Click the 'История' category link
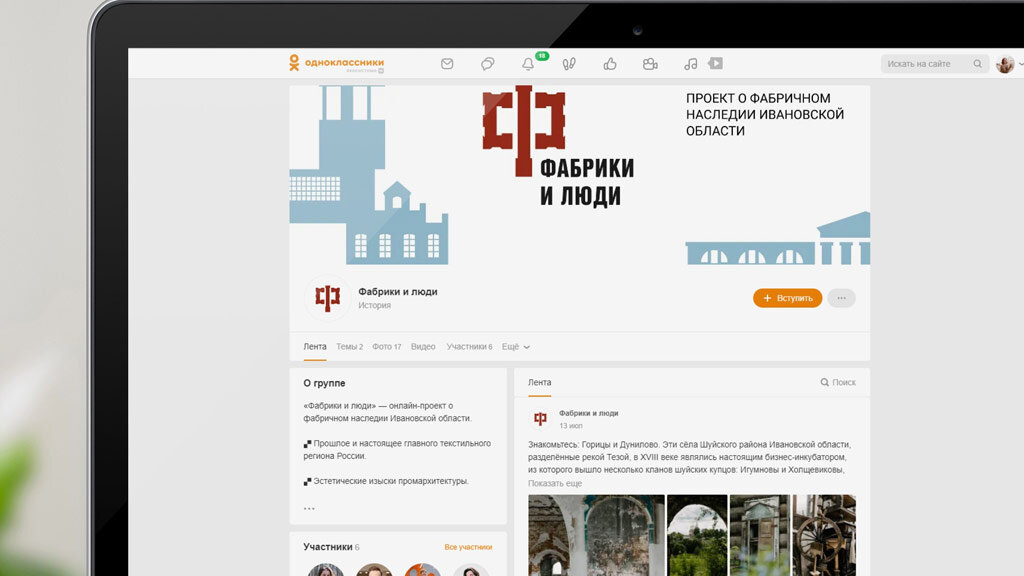This screenshot has height=576, width=1024. point(374,305)
